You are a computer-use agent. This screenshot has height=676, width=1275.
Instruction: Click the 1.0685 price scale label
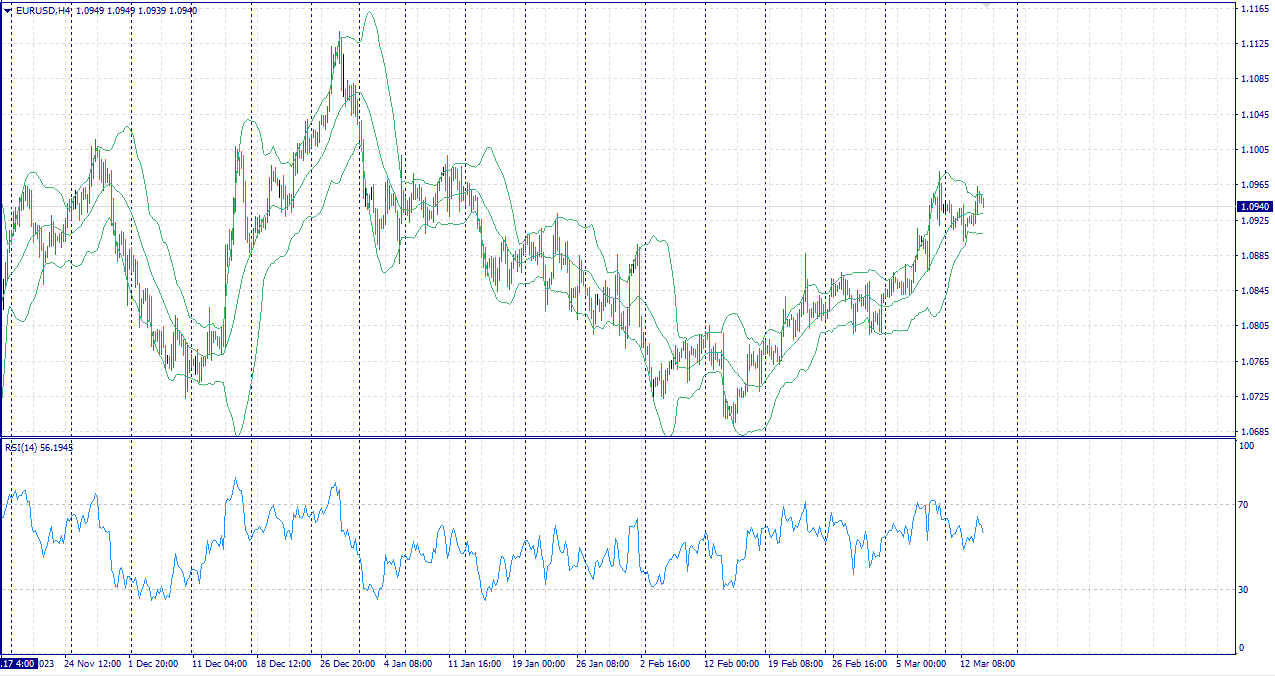[1254, 432]
